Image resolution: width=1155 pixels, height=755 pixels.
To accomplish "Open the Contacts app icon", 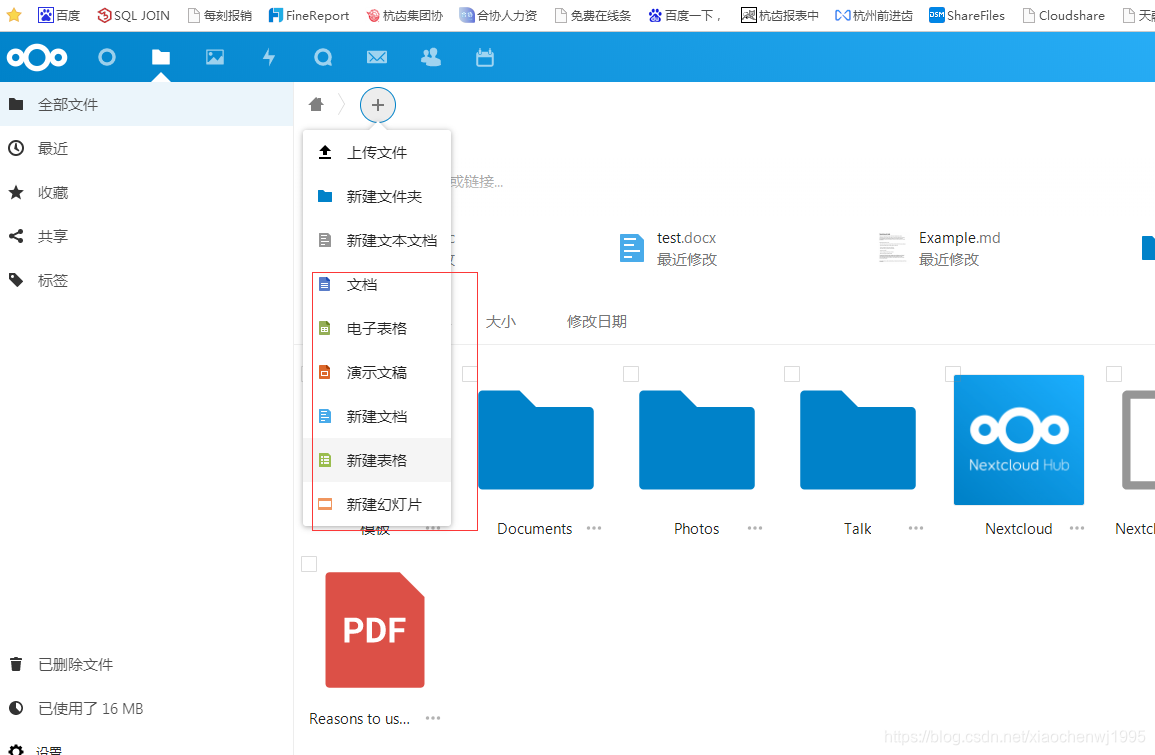I will [x=431, y=57].
